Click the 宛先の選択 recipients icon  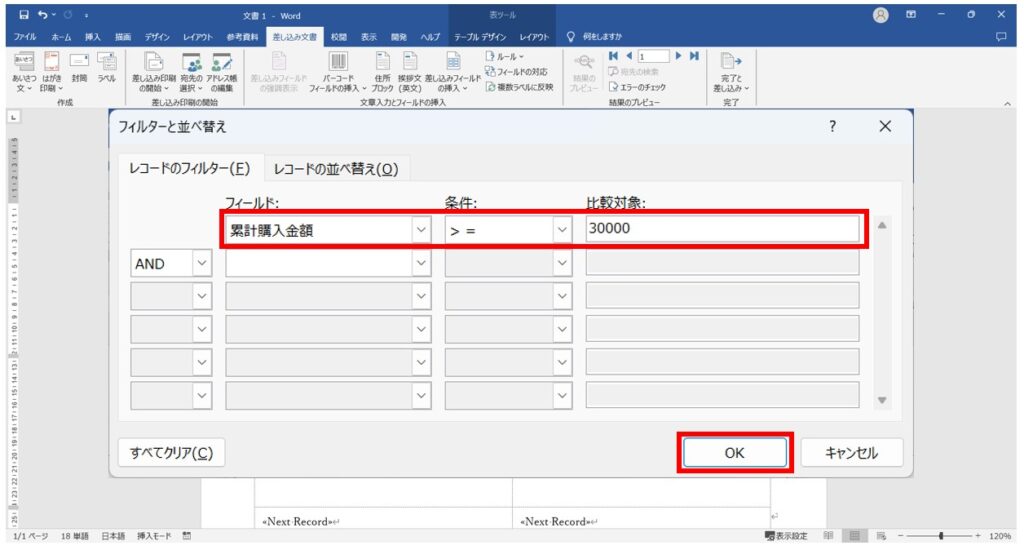[x=192, y=62]
